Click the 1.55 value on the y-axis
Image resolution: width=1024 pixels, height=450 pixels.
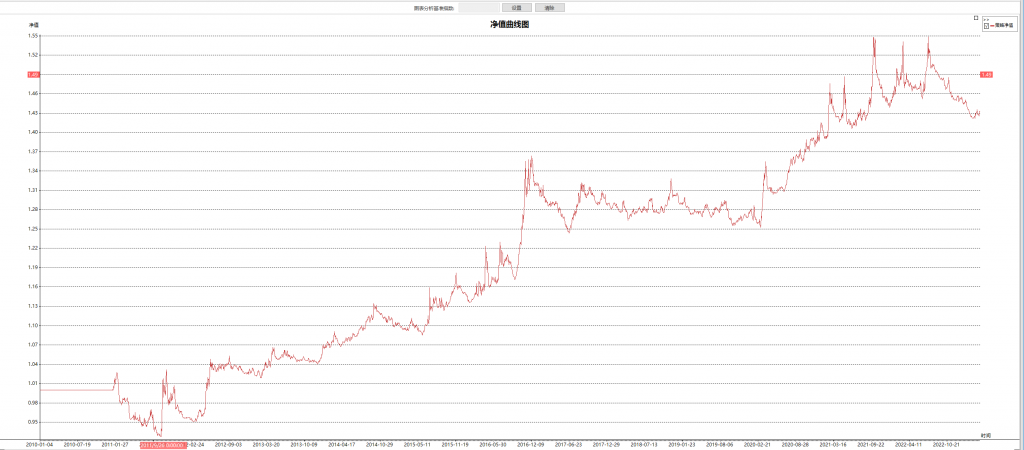[x=33, y=35]
